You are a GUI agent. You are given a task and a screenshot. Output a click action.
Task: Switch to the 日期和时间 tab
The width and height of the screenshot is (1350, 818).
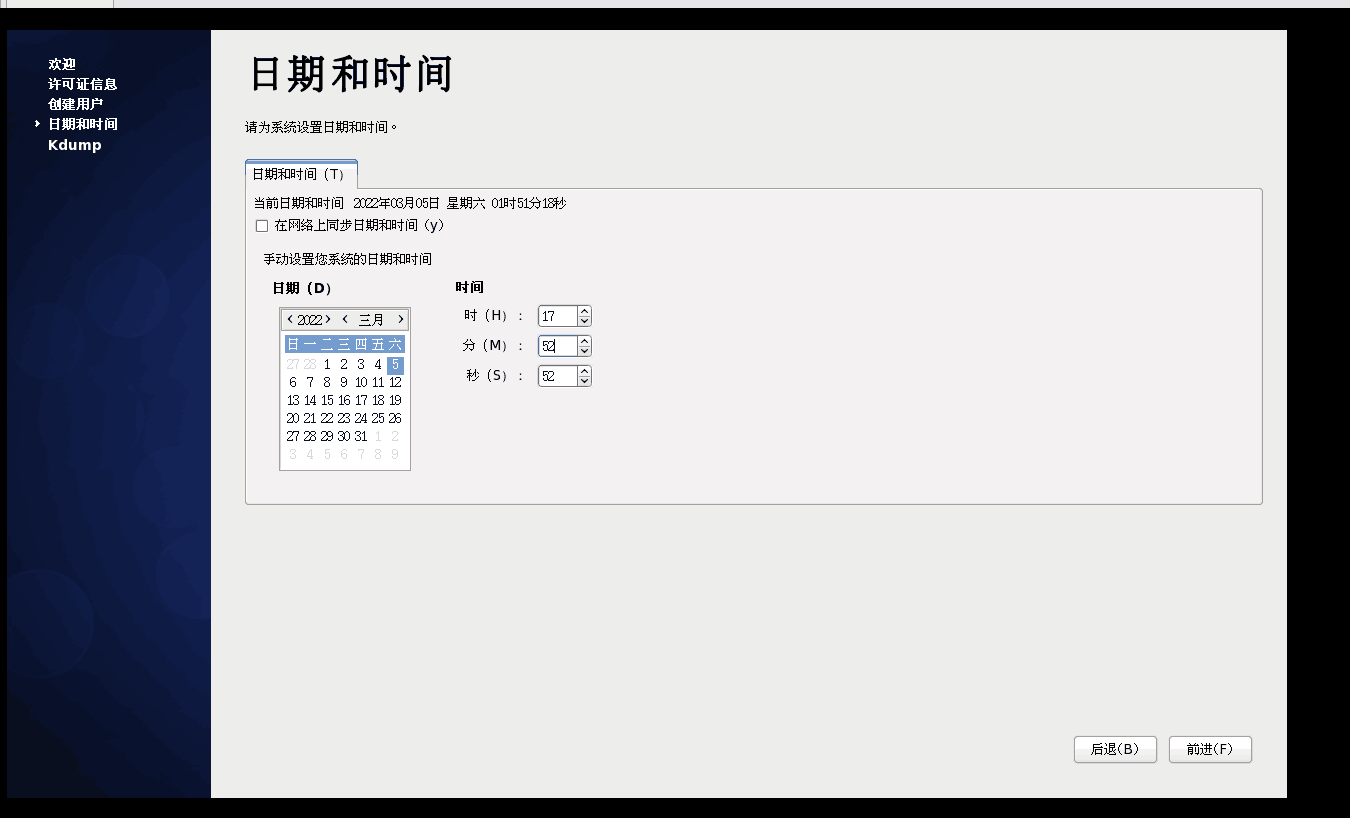coord(302,173)
